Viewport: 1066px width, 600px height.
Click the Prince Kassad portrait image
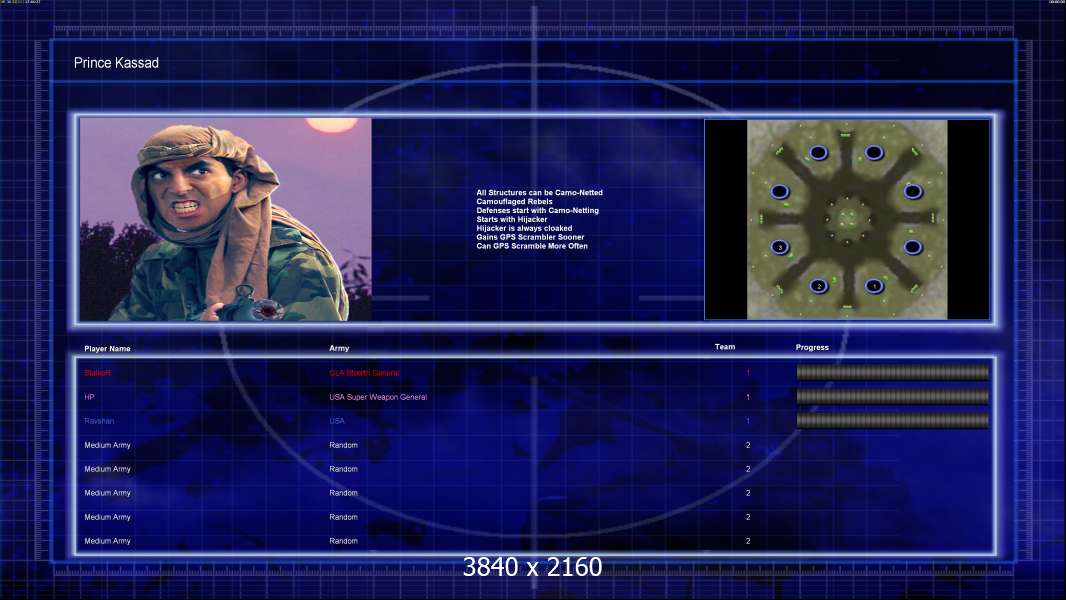pyautogui.click(x=226, y=219)
